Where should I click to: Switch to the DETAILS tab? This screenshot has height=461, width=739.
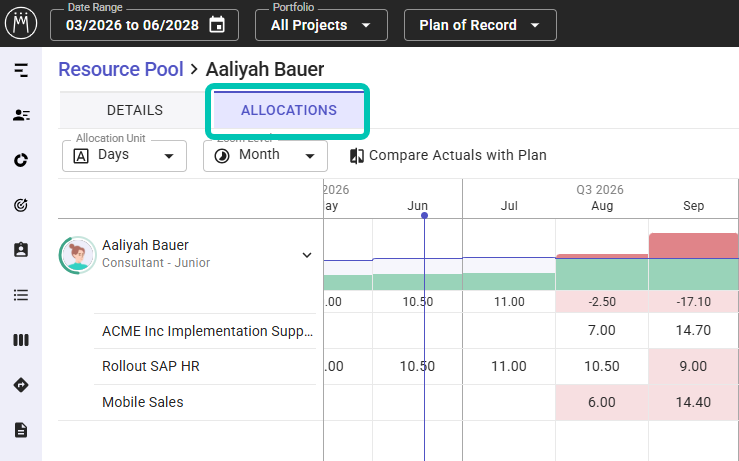(135, 110)
